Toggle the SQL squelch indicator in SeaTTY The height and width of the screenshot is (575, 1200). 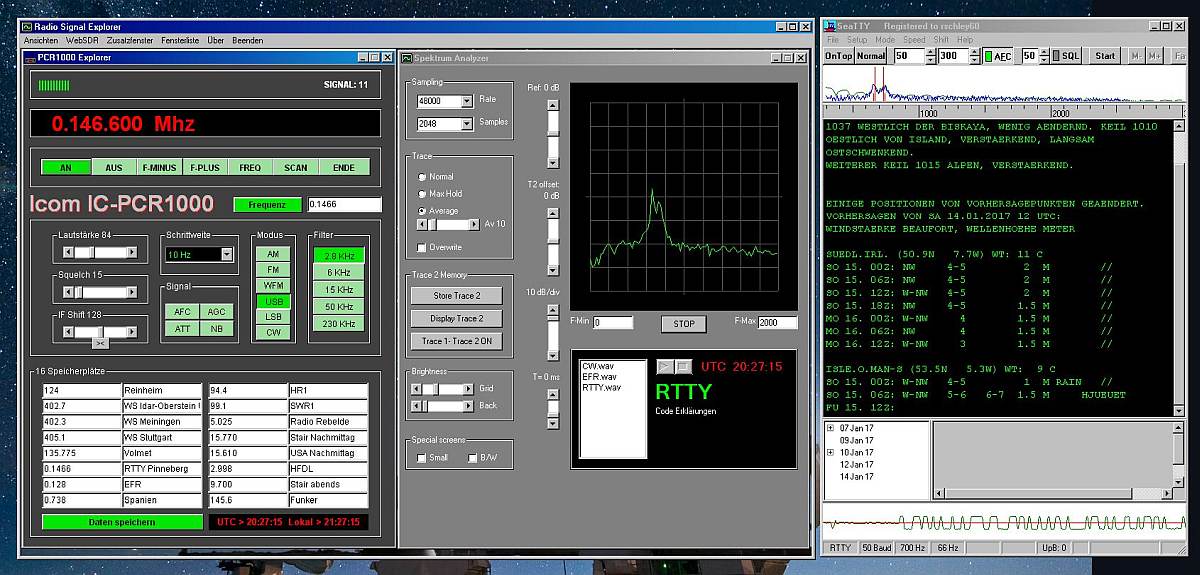click(x=1064, y=56)
